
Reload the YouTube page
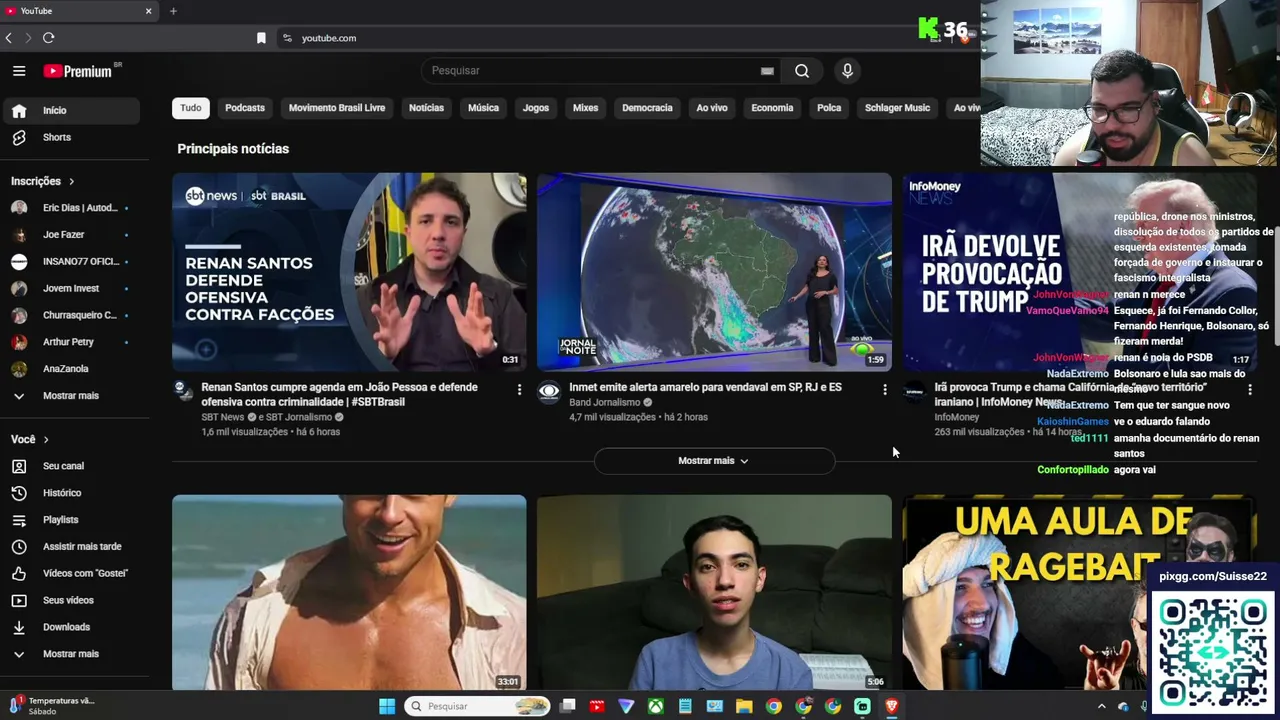pyautogui.click(x=48, y=38)
